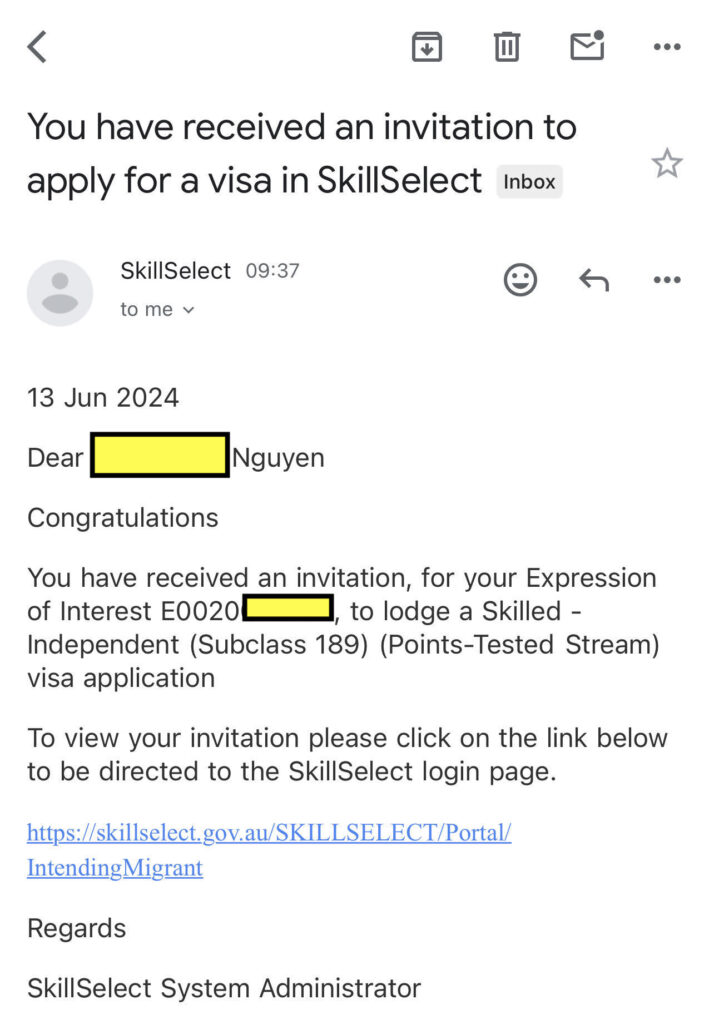Expand the "to me" recipient details
714x1024 pixels.
(157, 310)
